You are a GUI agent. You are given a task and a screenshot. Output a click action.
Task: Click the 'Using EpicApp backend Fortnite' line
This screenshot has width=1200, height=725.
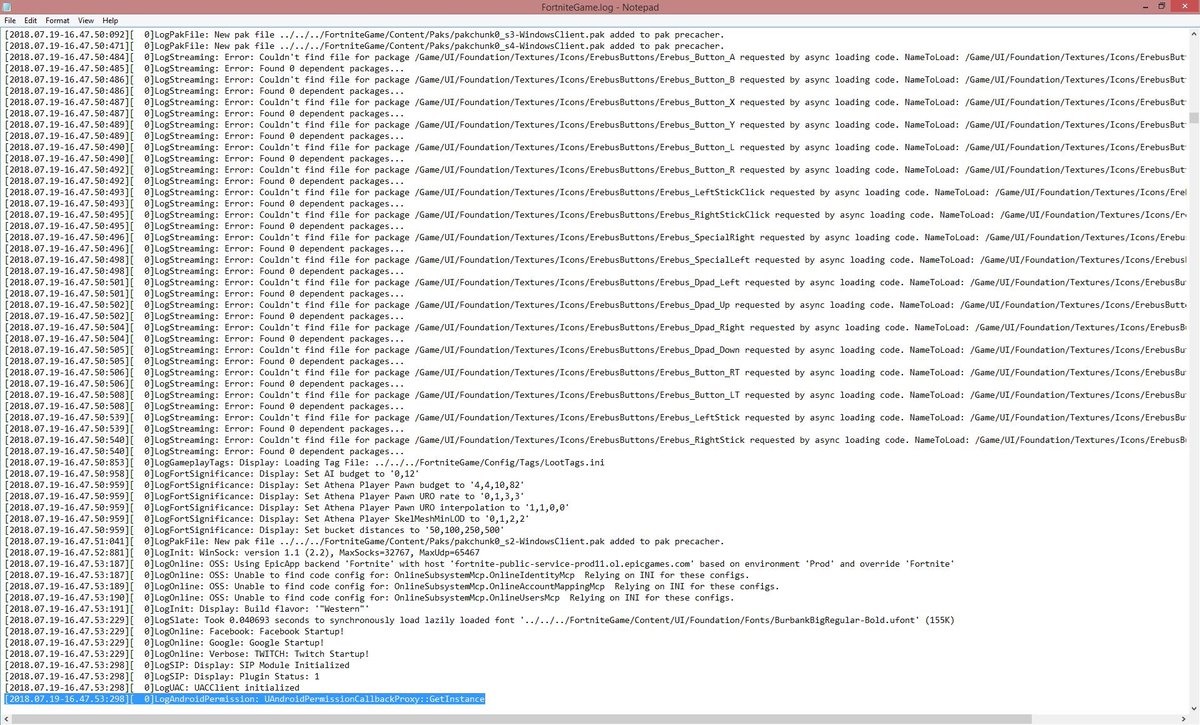[480, 563]
